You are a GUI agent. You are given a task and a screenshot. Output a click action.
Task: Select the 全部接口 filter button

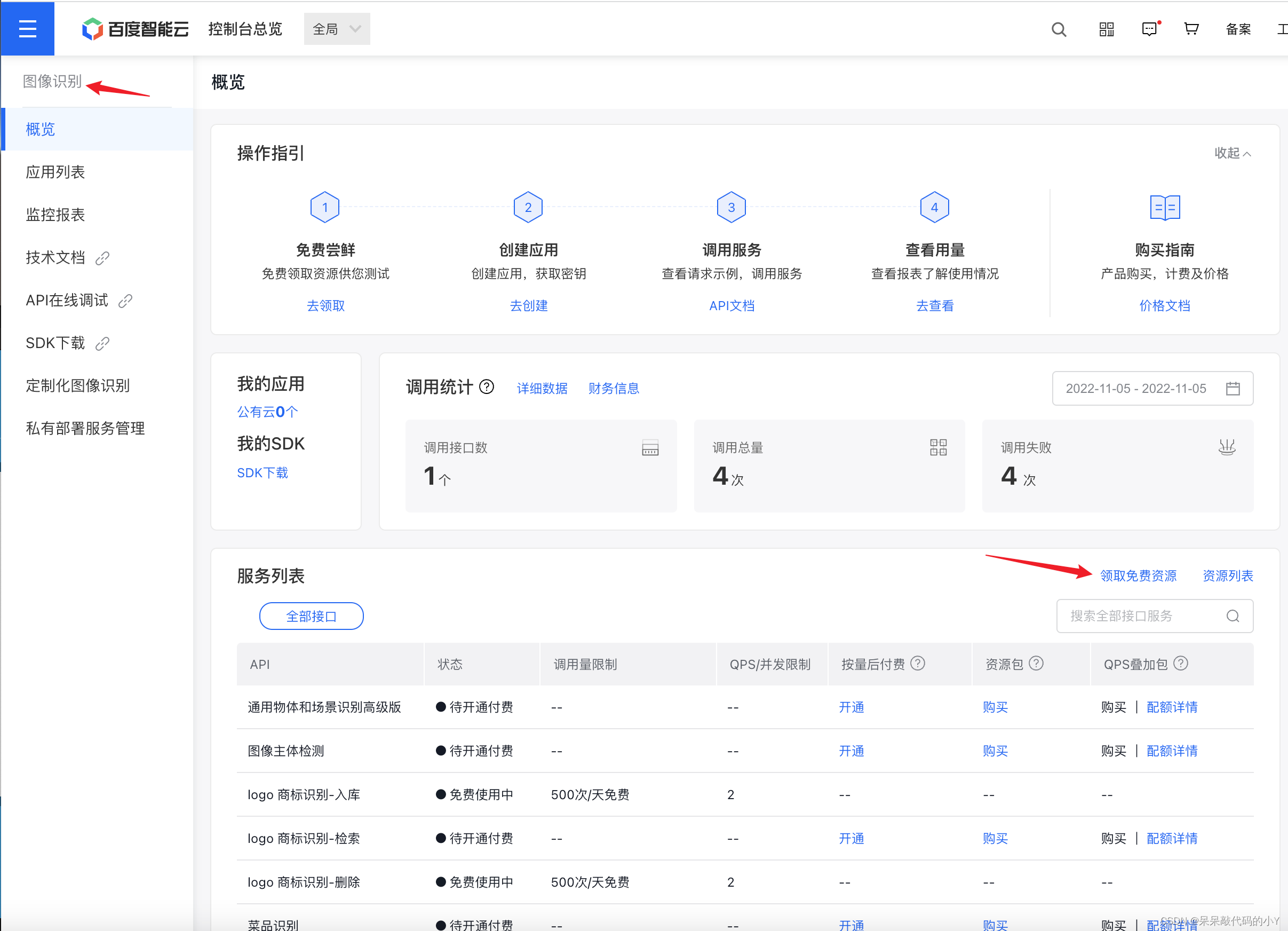click(311, 617)
